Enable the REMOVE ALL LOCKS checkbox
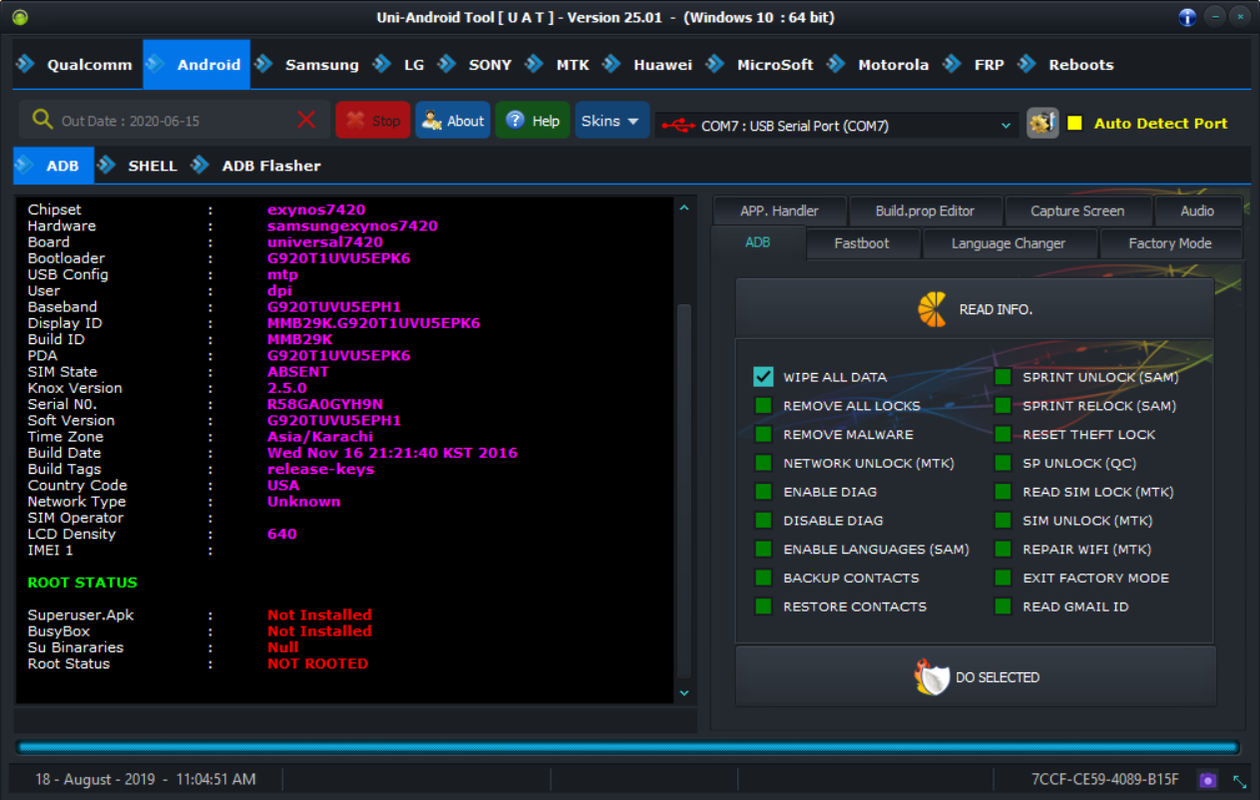Screen dimensions: 1260x800 [764, 406]
